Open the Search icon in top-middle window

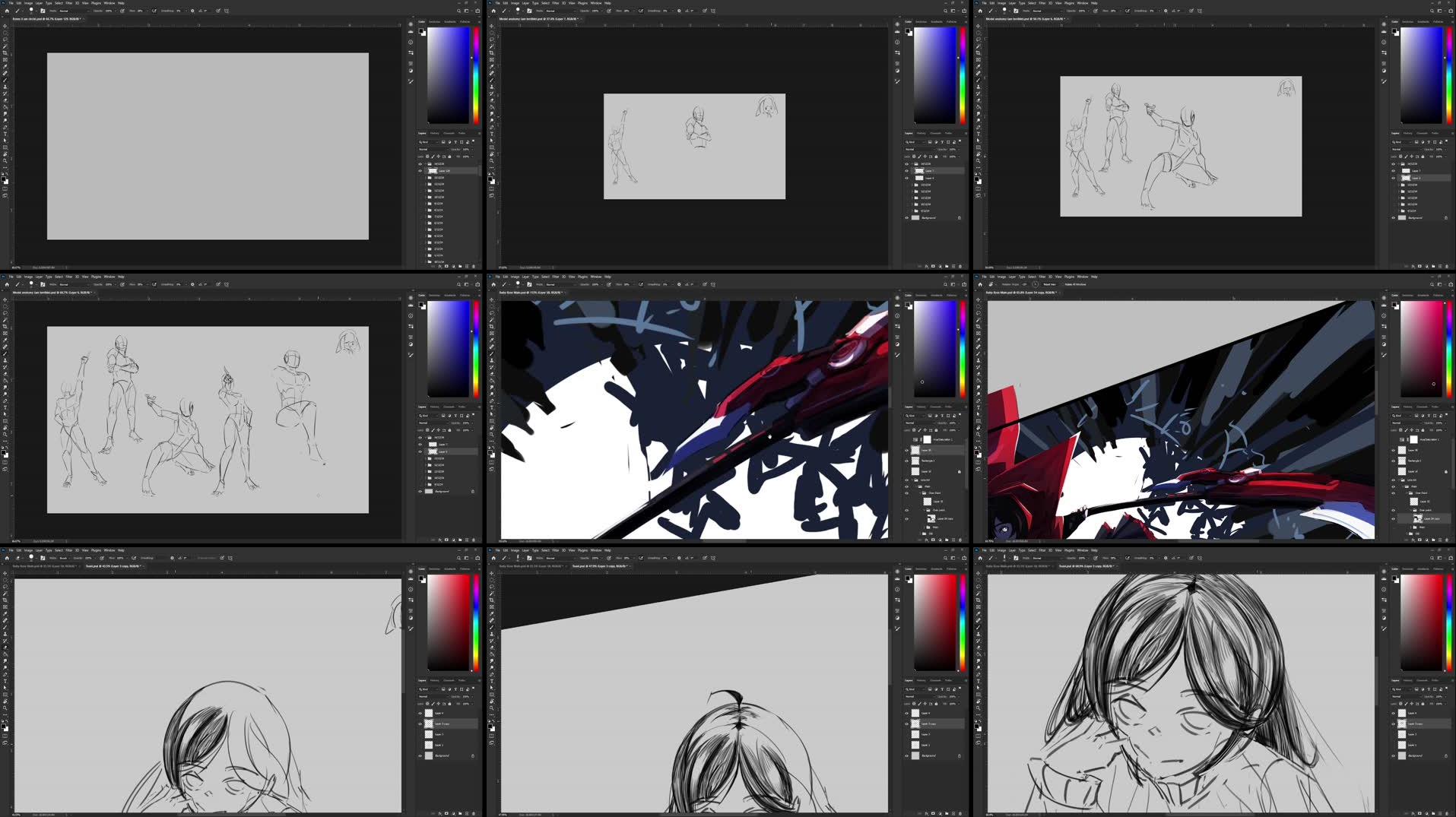[945, 11]
